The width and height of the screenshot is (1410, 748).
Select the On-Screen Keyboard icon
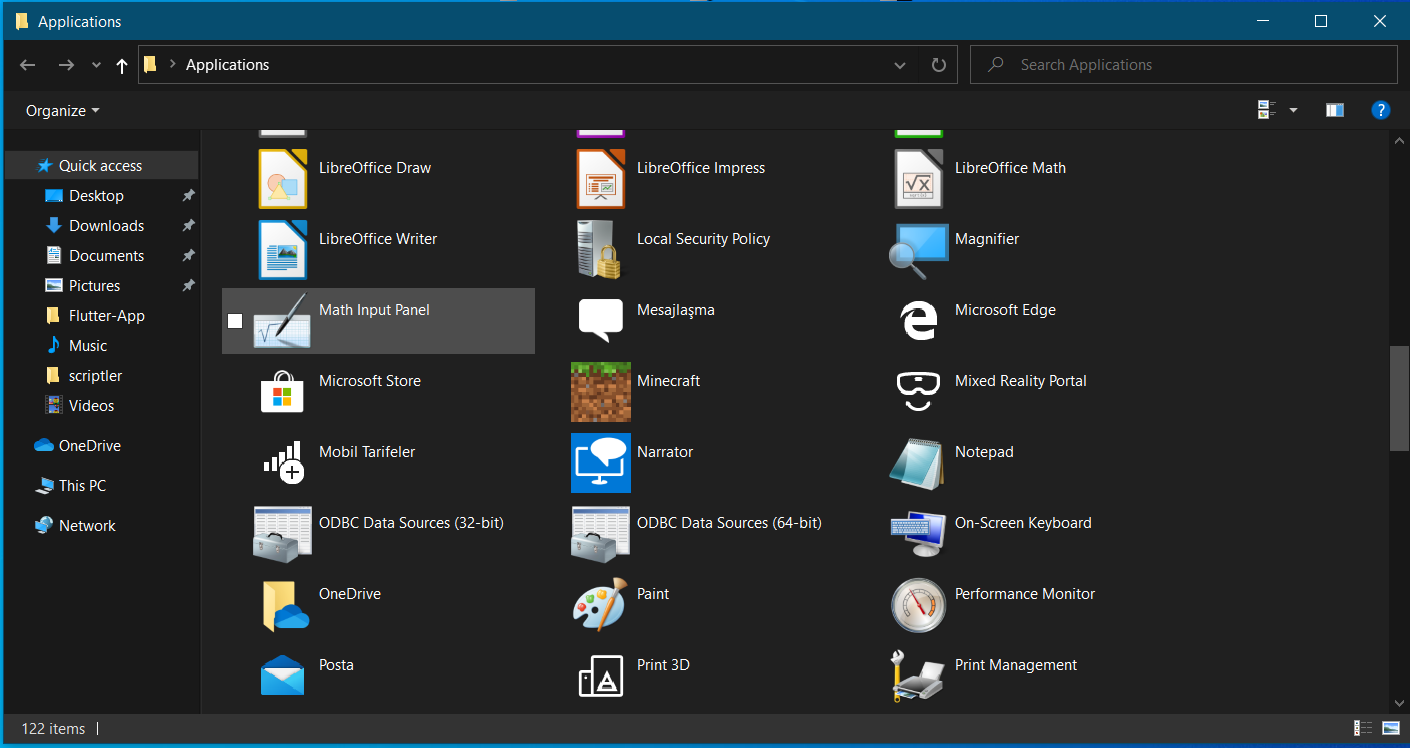coord(919,534)
